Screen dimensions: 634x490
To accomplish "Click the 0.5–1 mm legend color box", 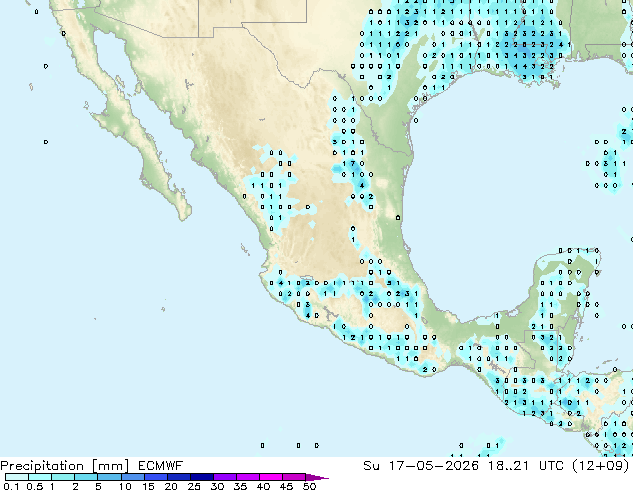I will point(40,477).
